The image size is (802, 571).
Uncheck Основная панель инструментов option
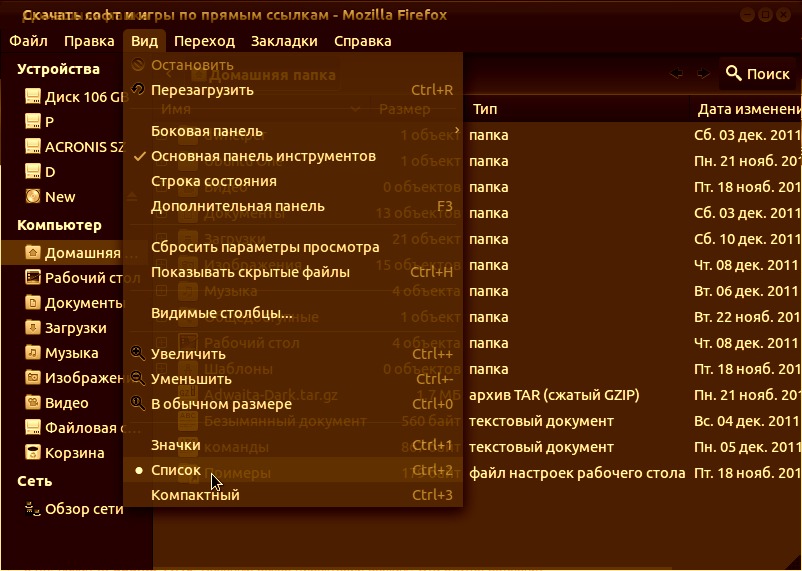tap(262, 156)
